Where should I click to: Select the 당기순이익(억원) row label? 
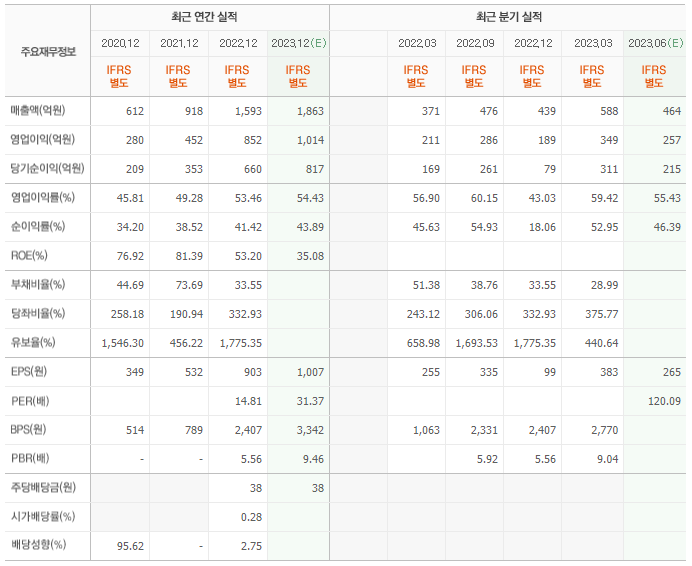click(47, 169)
